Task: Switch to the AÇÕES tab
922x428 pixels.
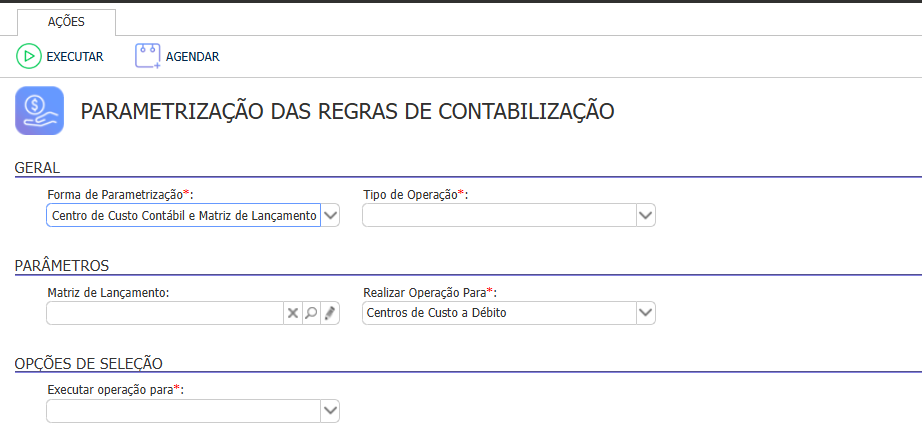Action: (x=67, y=21)
